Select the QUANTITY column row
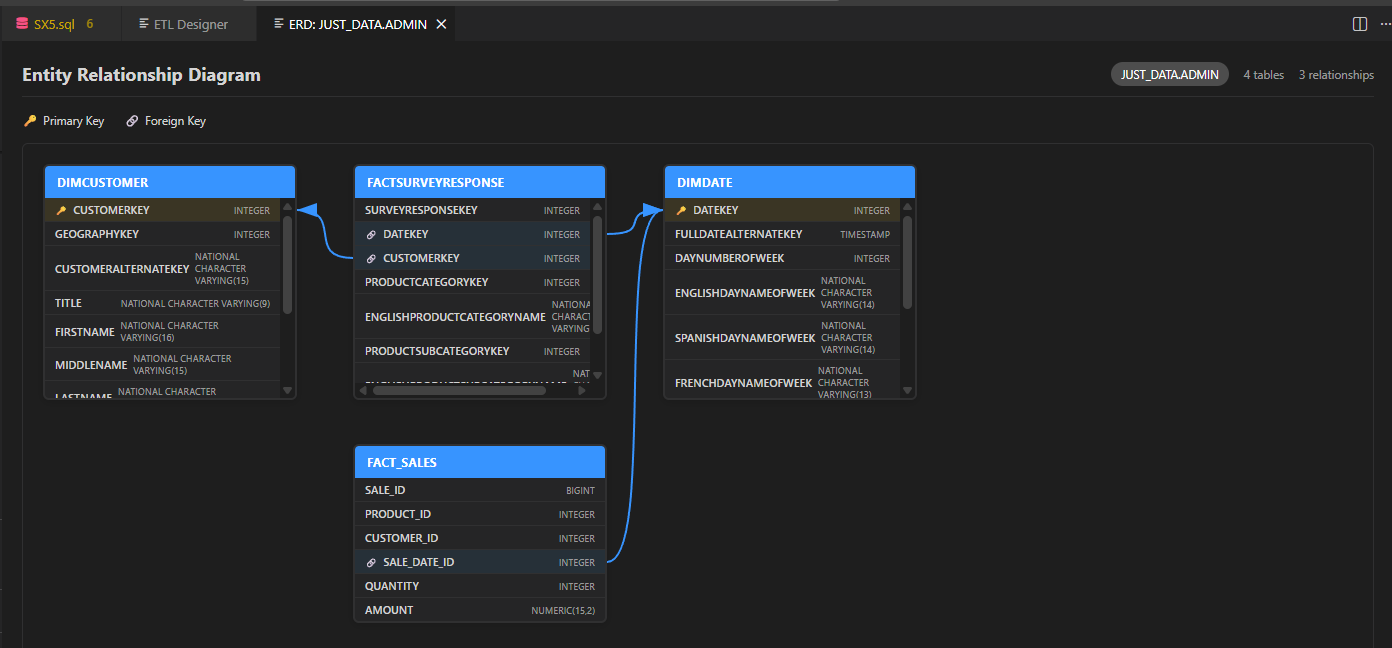This screenshot has height=648, width=1392. (480, 587)
